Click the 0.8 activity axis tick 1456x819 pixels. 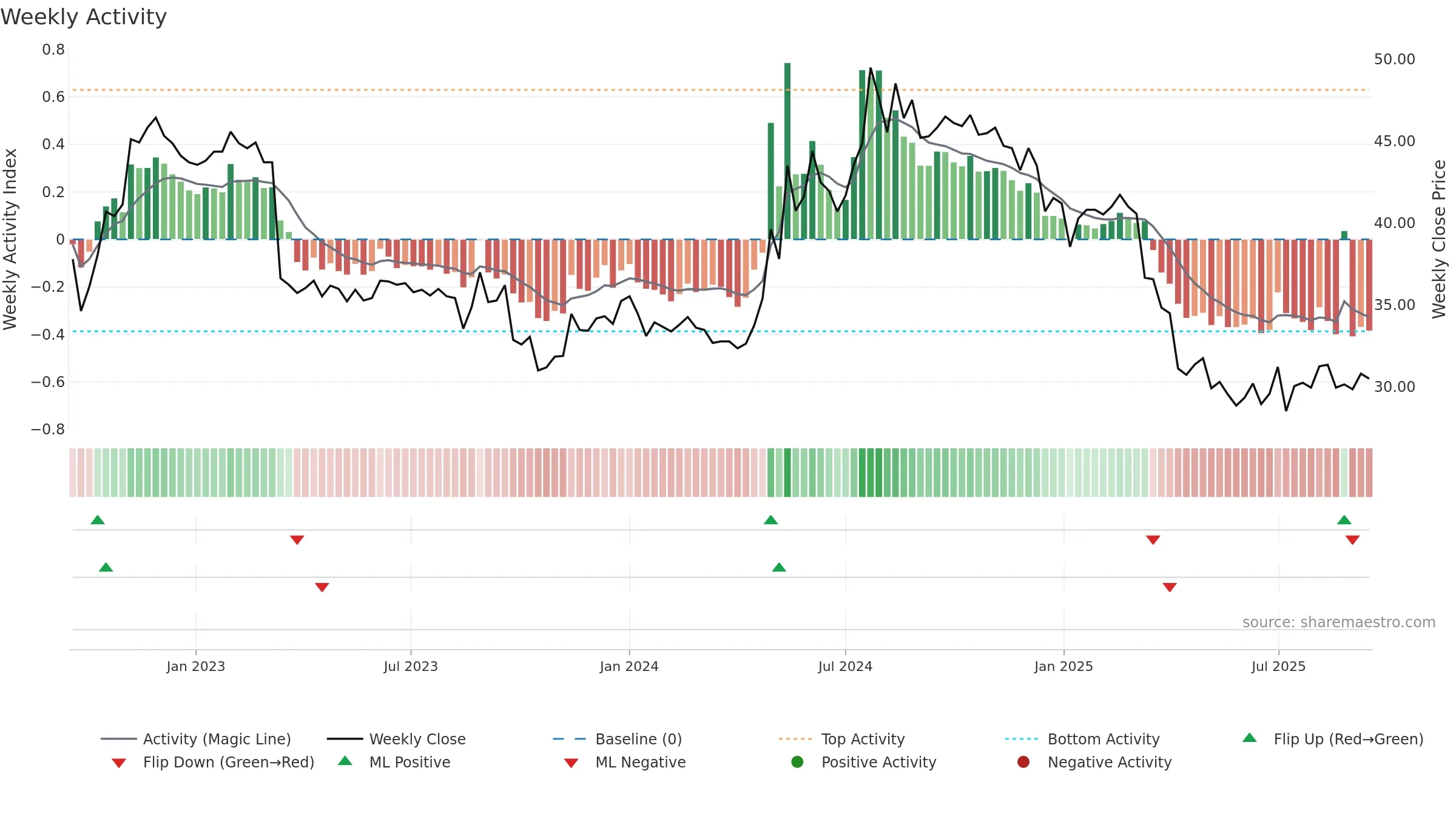click(53, 50)
